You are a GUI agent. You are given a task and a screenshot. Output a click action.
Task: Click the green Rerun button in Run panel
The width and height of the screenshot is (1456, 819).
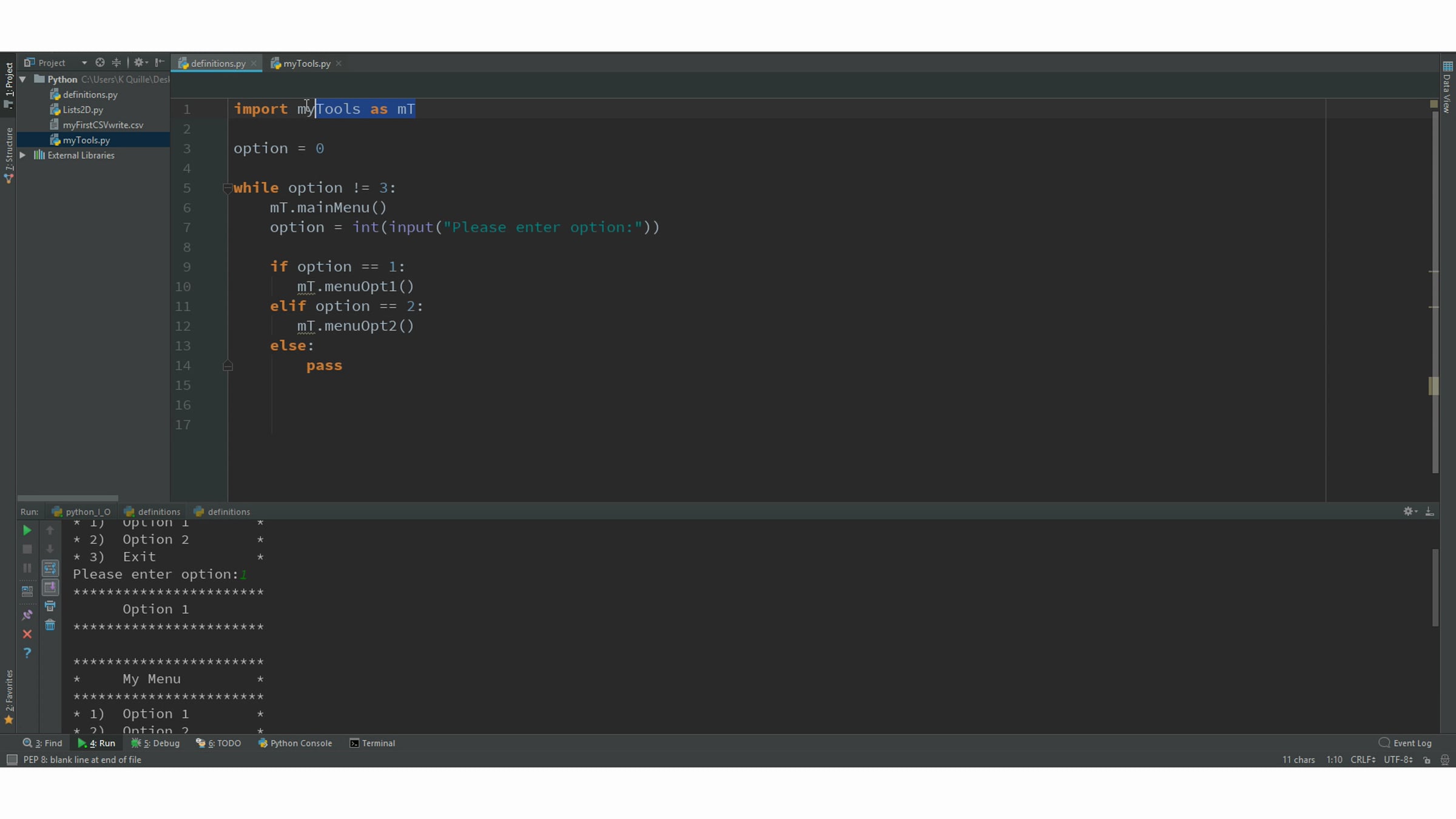click(27, 530)
